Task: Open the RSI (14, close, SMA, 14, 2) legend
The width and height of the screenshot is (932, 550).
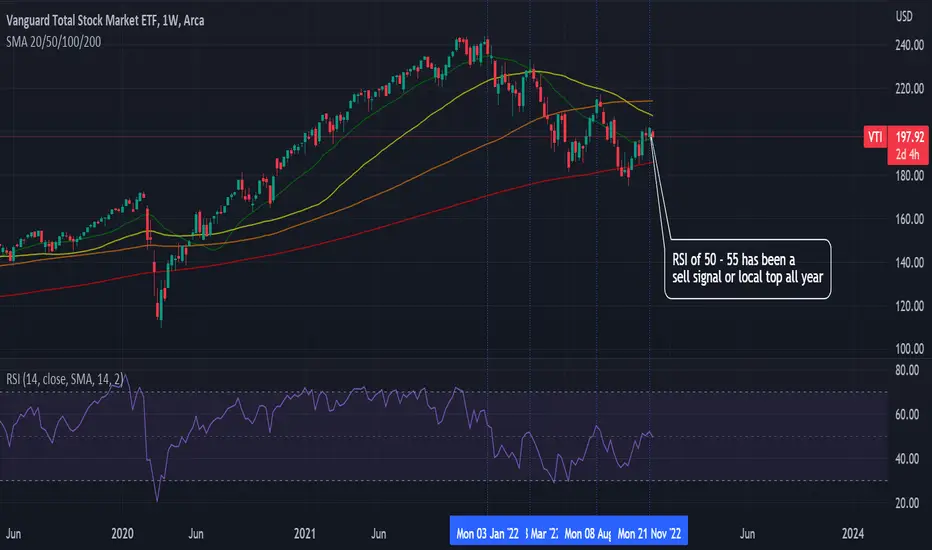Action: (x=65, y=379)
